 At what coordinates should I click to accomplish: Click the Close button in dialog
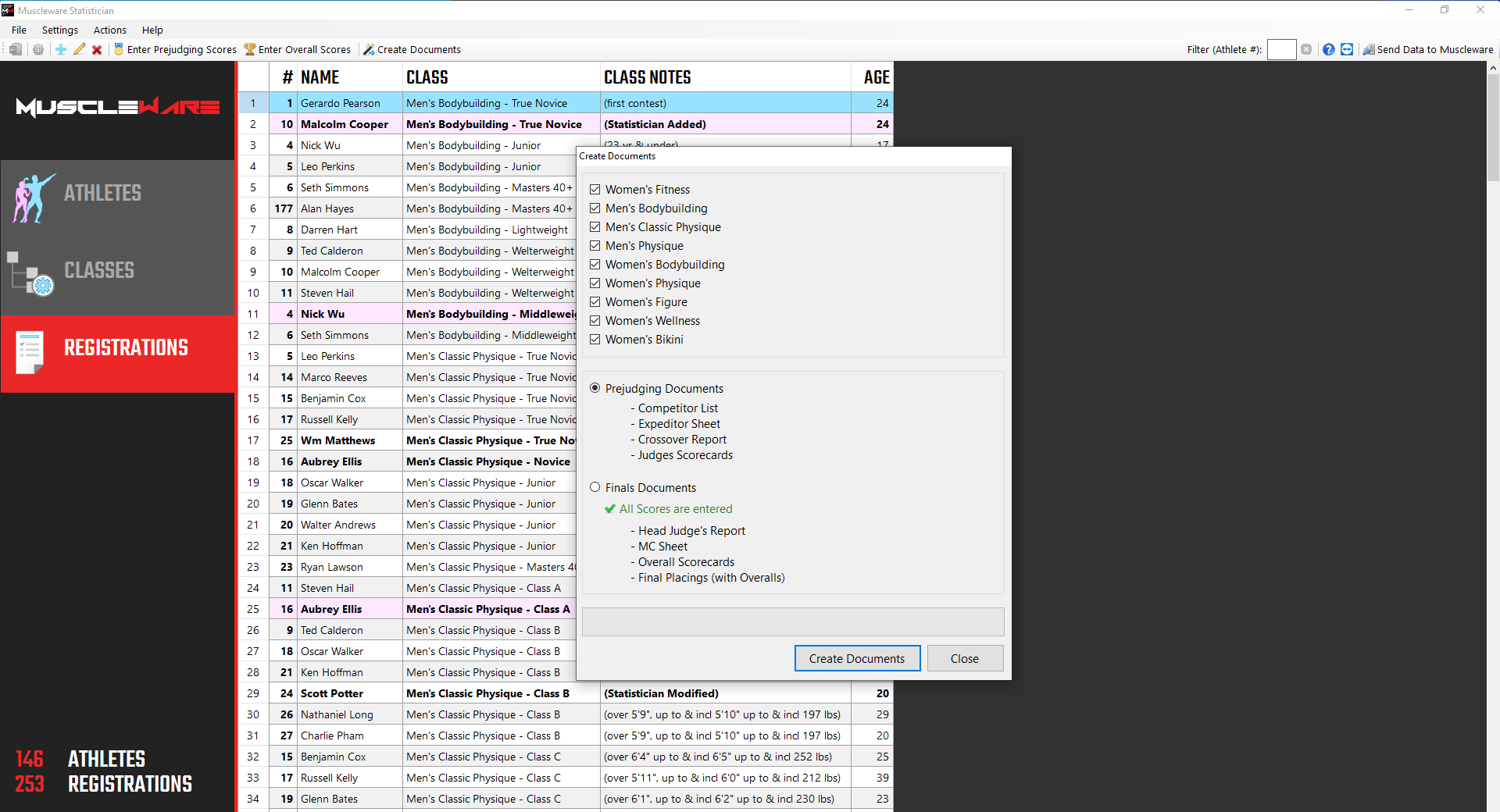[x=964, y=658]
